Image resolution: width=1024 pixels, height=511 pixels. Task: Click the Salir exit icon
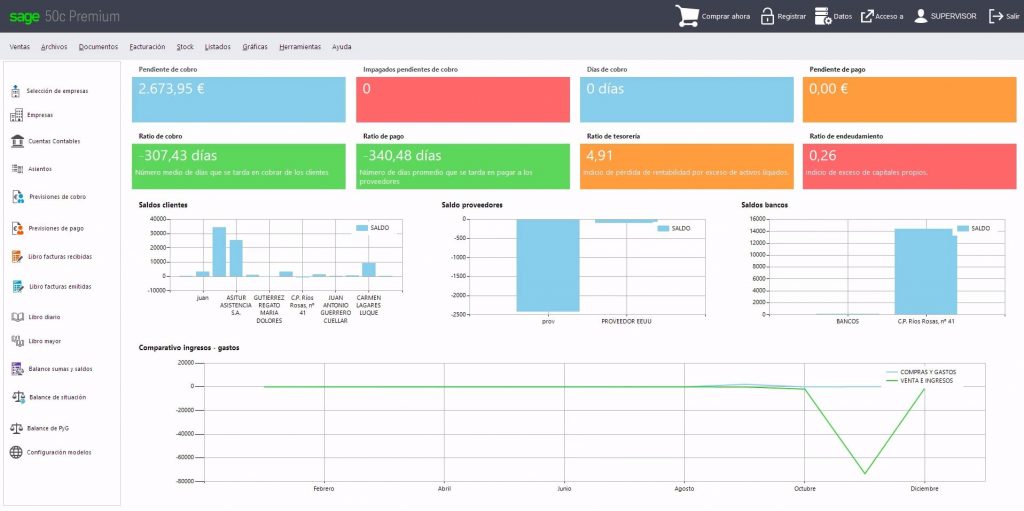tap(996, 16)
